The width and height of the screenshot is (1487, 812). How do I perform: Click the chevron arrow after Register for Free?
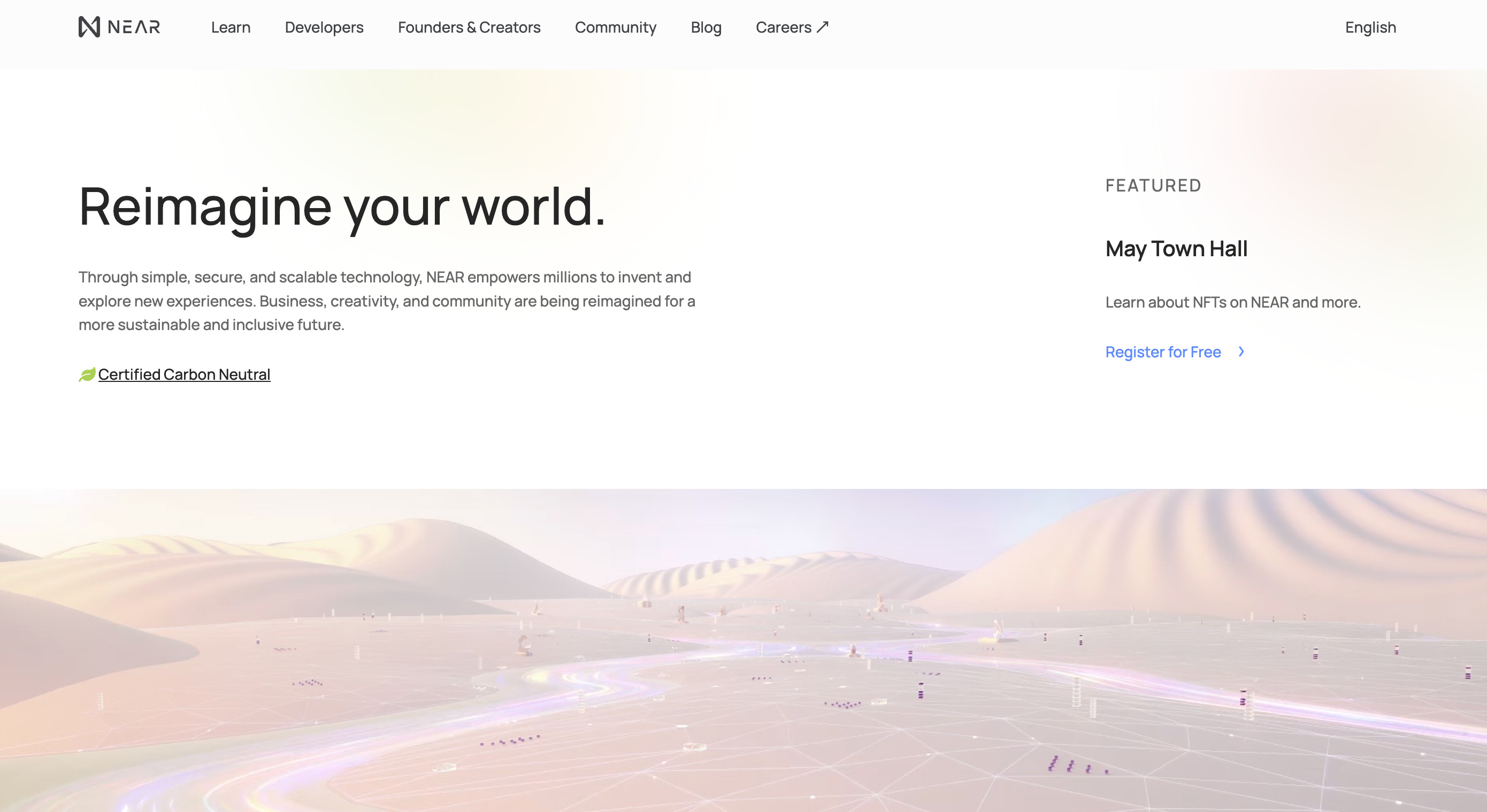coord(1241,351)
